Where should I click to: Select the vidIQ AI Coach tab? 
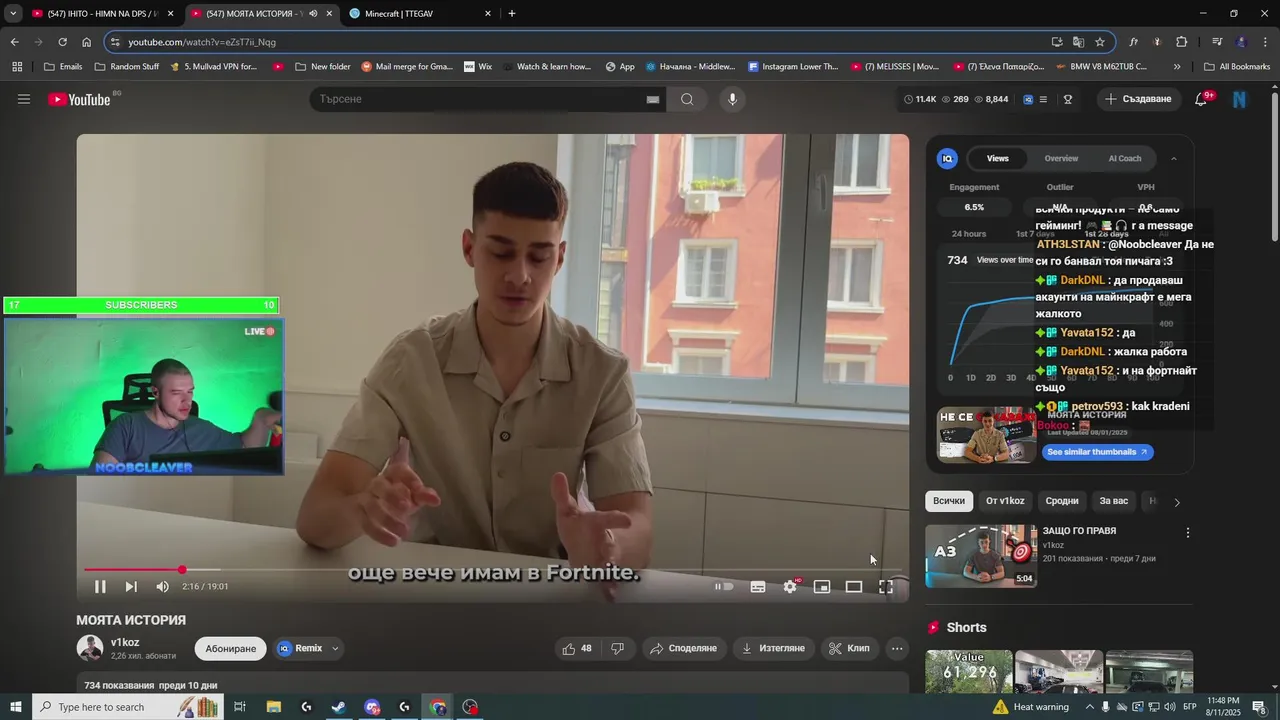tap(1125, 158)
